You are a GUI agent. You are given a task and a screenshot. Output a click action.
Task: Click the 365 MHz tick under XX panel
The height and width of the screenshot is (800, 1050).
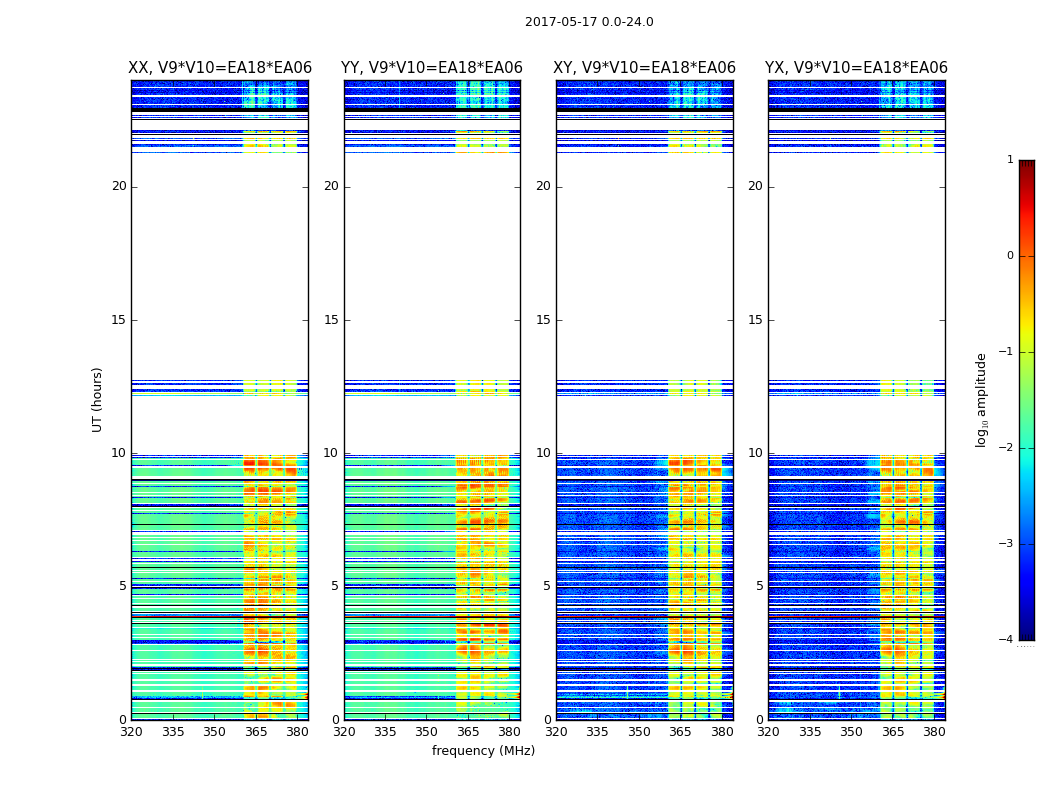coord(256,732)
